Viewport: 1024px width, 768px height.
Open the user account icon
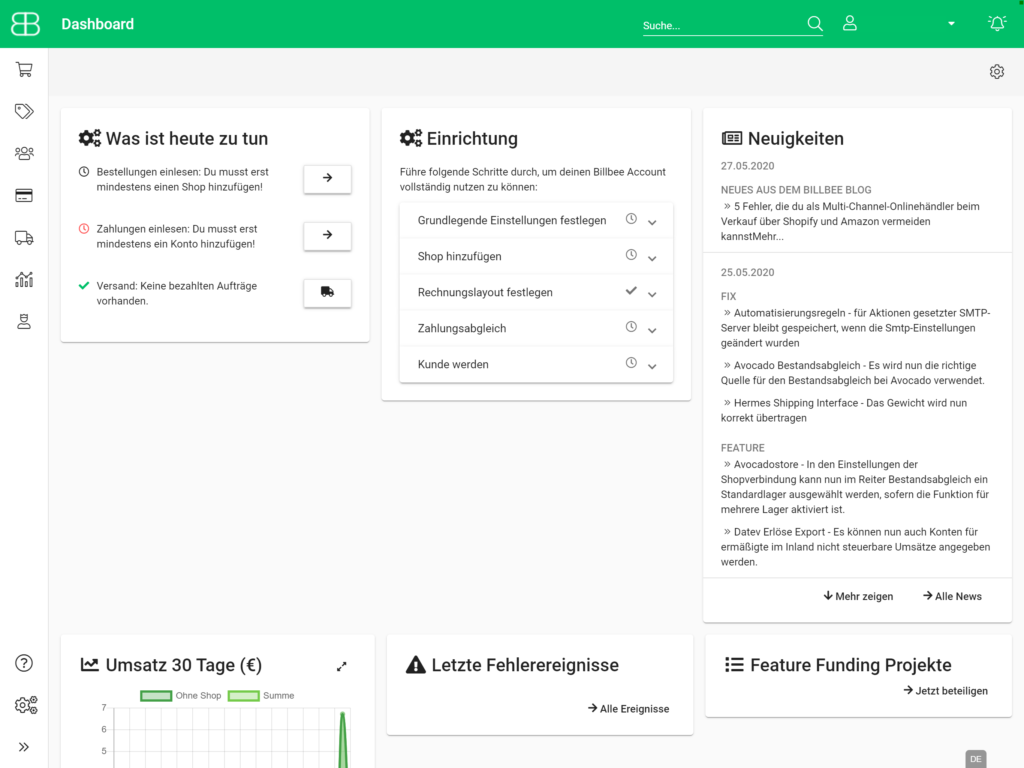point(850,24)
